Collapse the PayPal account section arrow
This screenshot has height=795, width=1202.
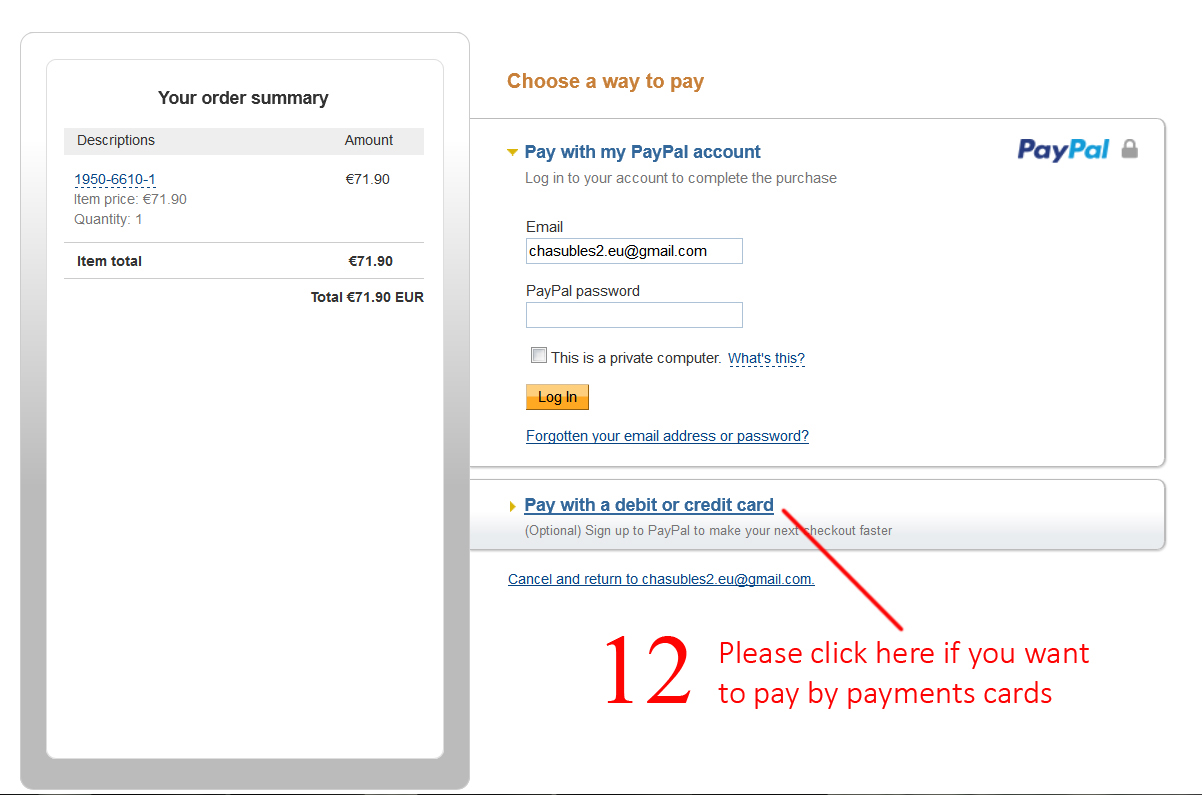point(512,153)
